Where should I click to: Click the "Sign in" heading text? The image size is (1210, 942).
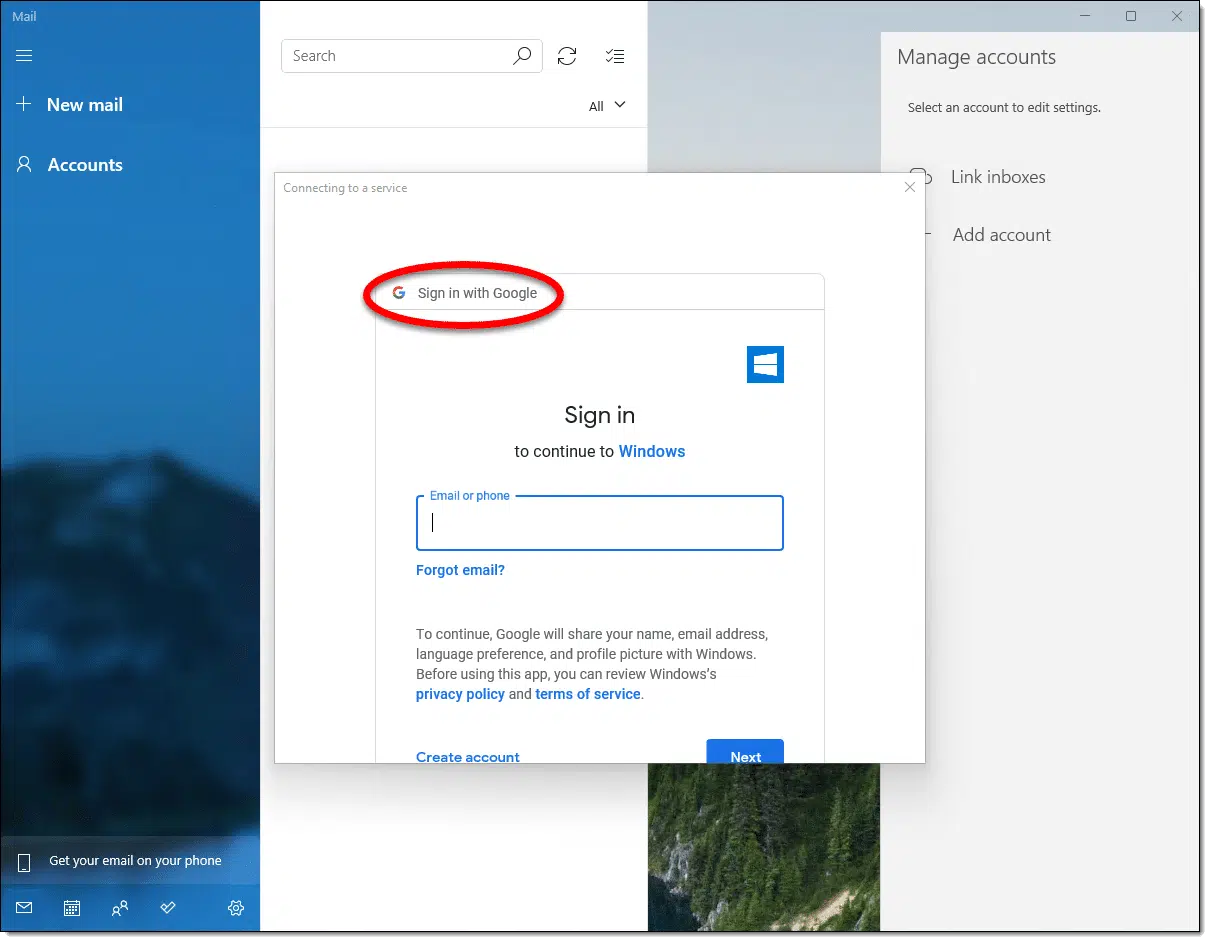pyautogui.click(x=599, y=415)
